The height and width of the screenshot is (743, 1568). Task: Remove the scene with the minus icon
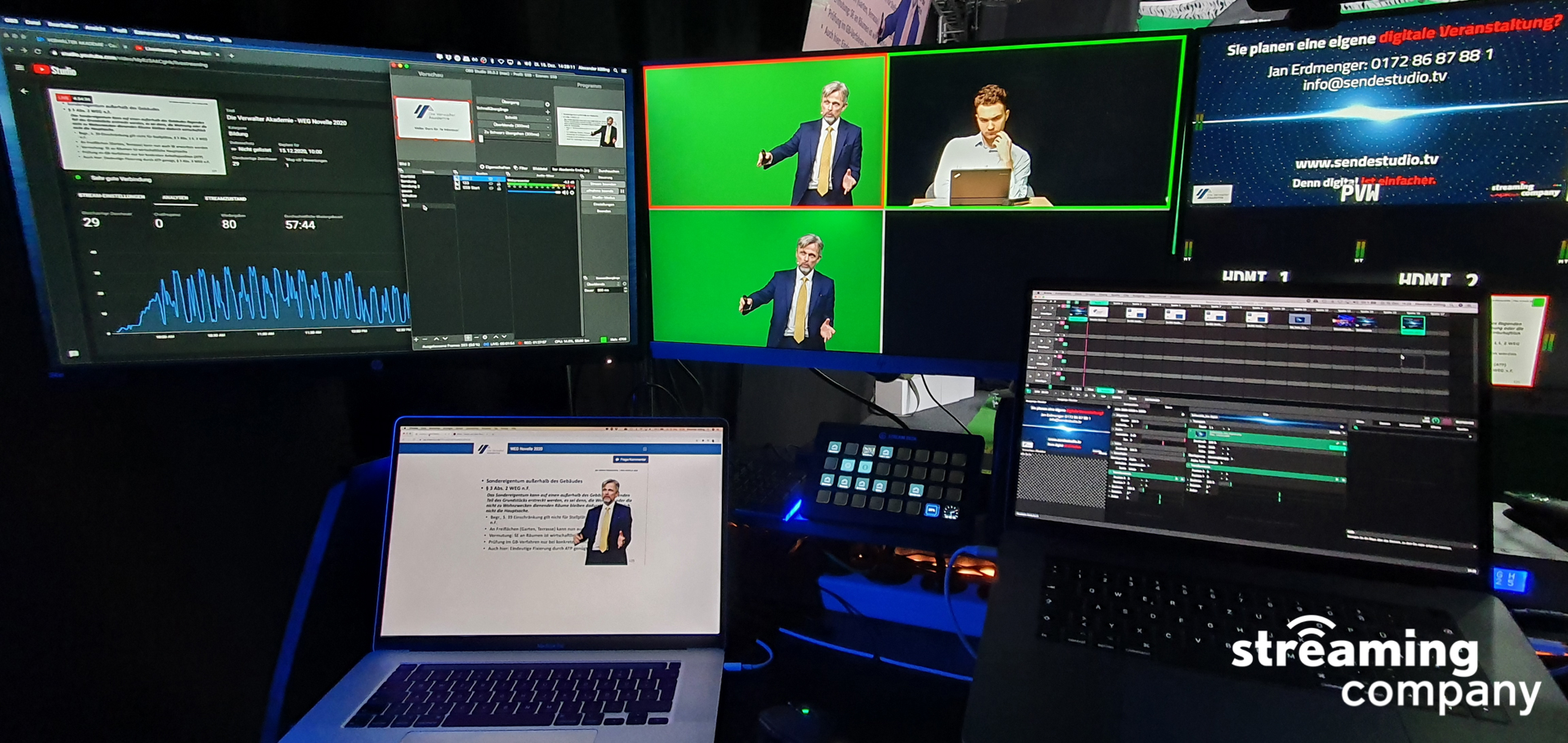[x=425, y=339]
